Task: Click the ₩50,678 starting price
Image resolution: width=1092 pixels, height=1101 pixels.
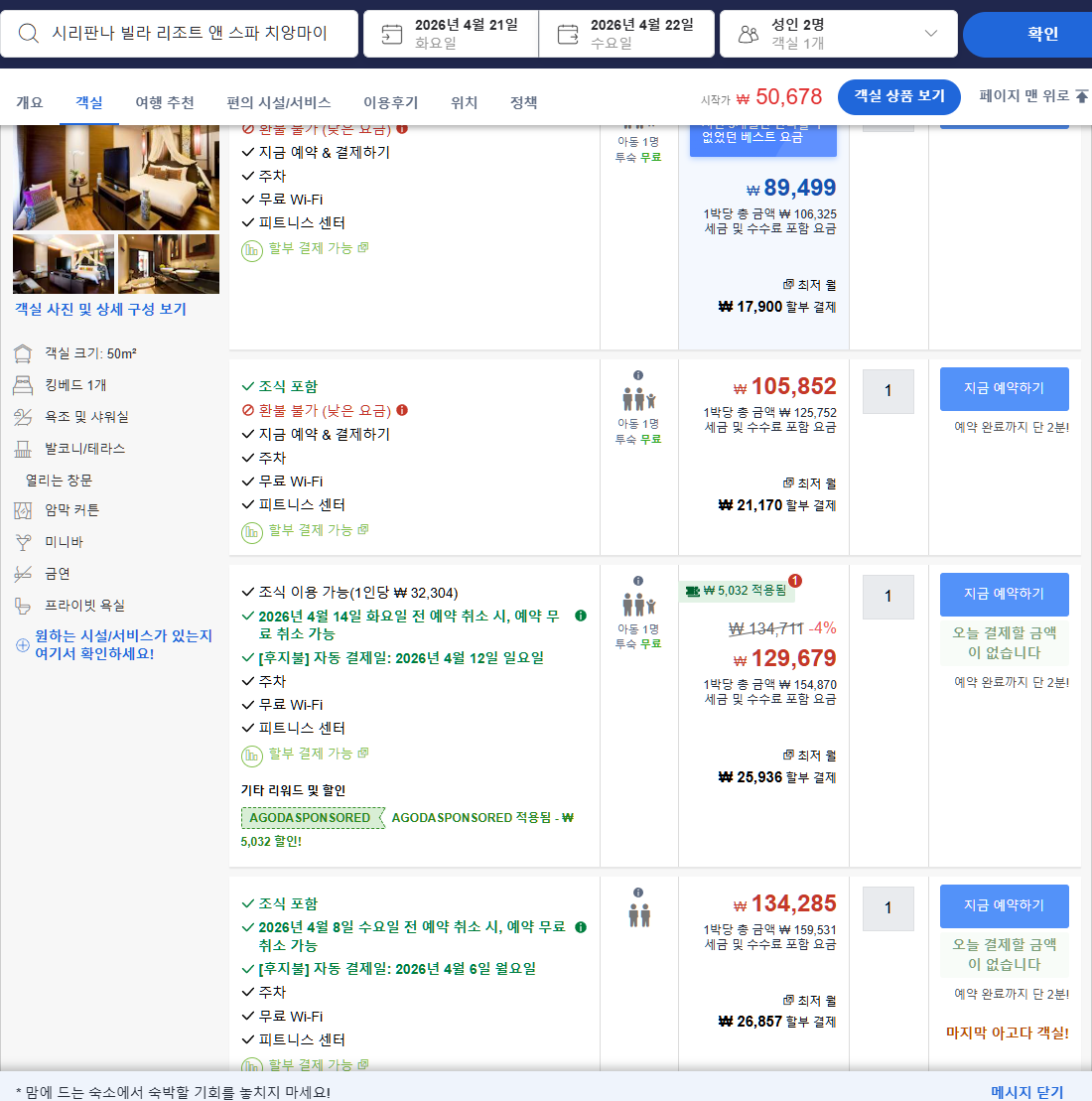Action: click(779, 96)
